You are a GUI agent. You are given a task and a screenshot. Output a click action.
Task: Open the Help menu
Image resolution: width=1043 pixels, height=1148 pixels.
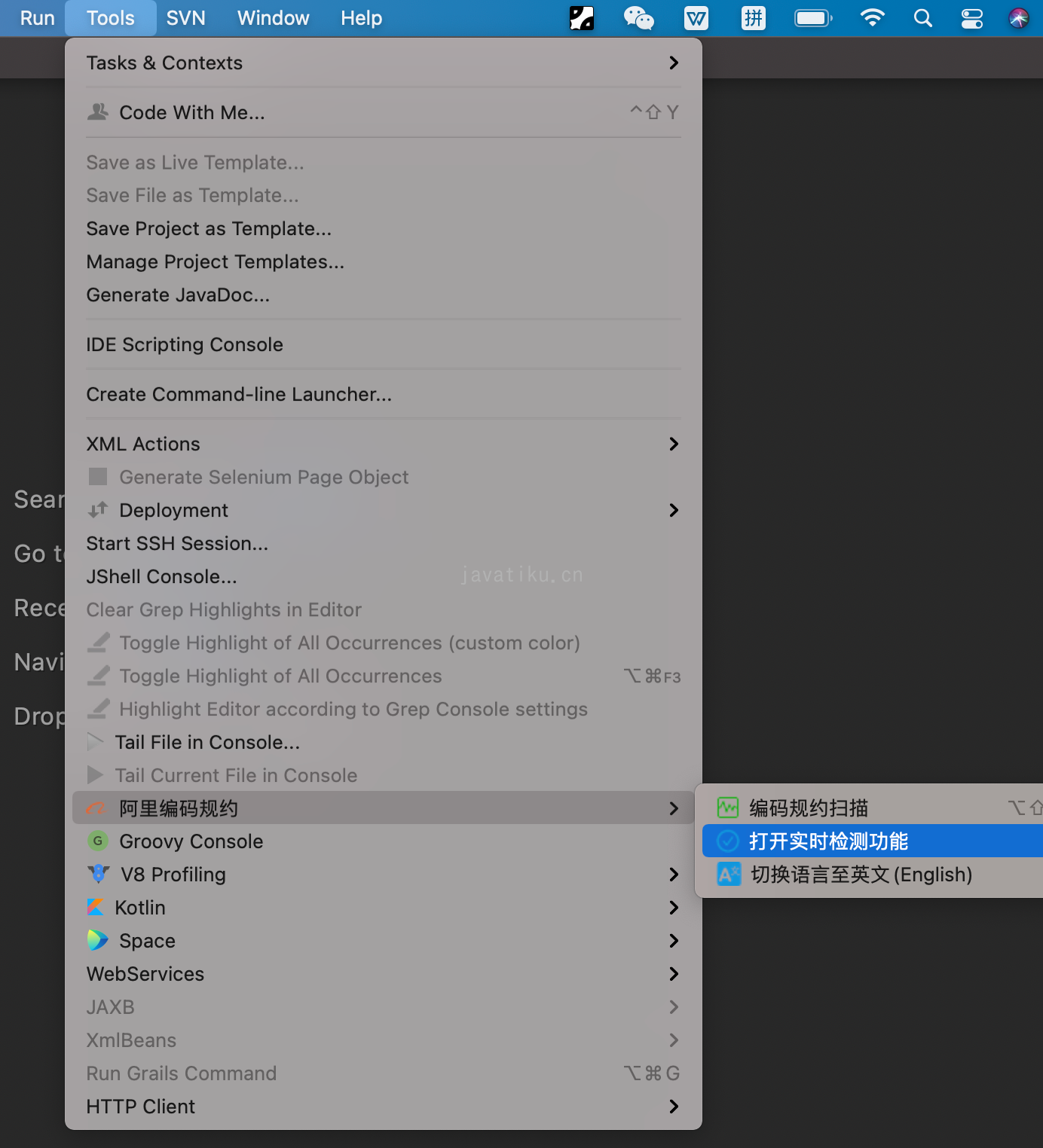tap(362, 18)
